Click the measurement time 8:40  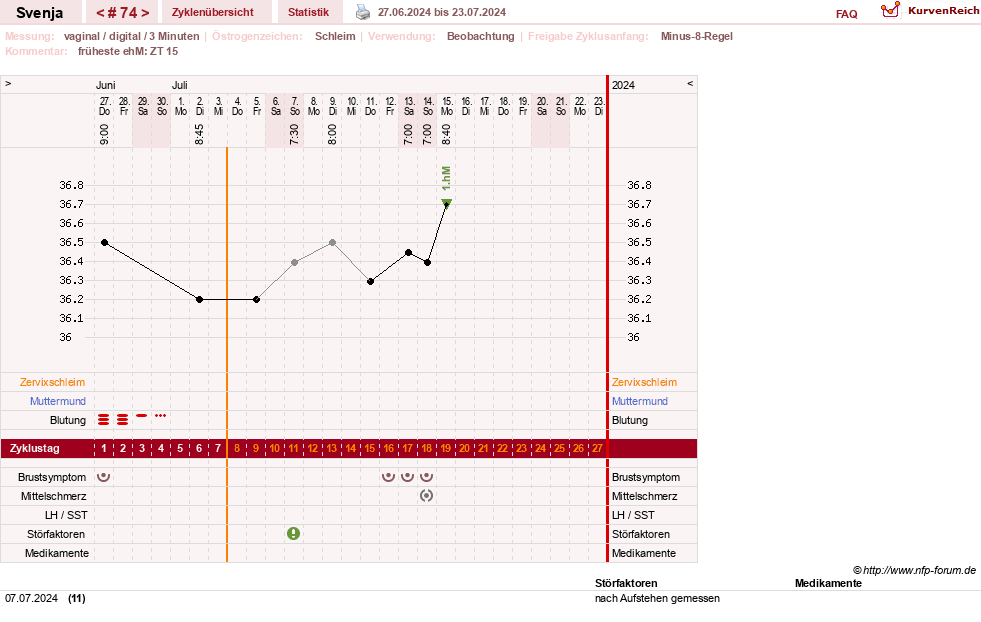click(x=446, y=134)
